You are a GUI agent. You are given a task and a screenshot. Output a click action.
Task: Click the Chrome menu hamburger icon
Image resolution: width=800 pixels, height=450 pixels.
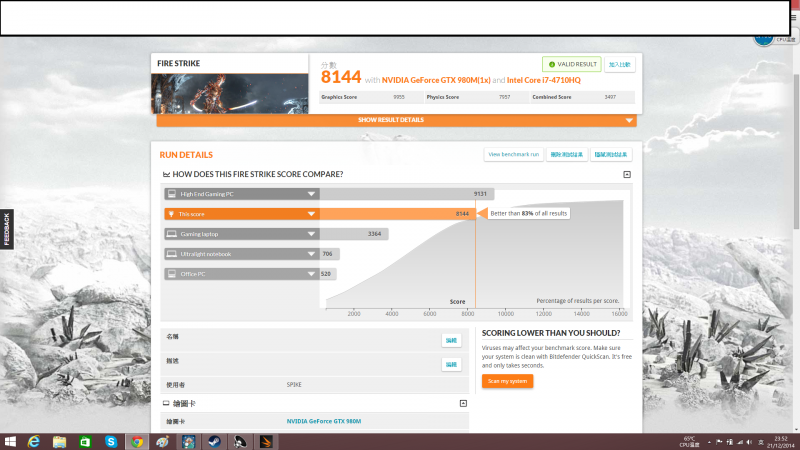point(794,17)
